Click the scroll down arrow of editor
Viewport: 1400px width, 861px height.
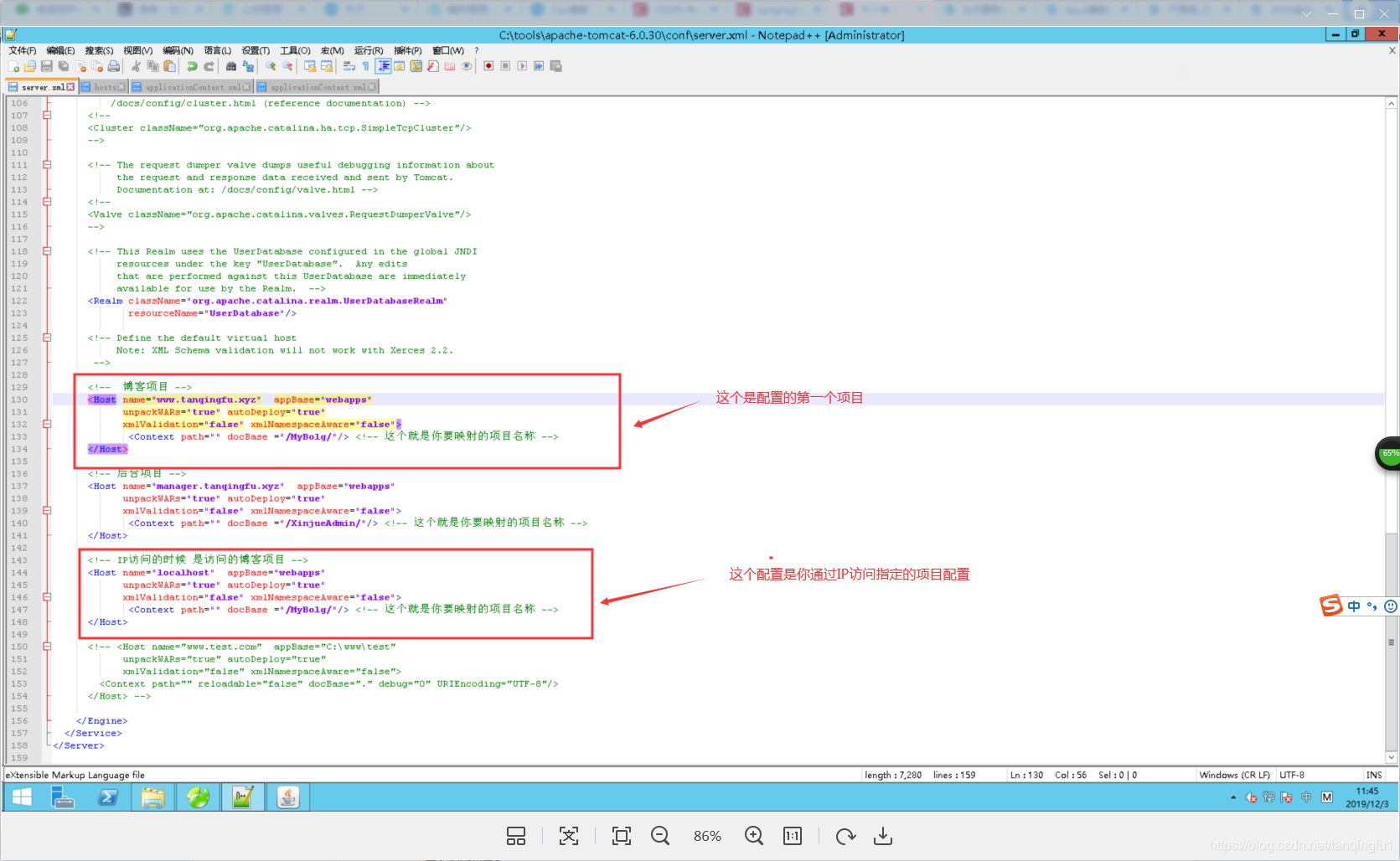(x=1391, y=757)
